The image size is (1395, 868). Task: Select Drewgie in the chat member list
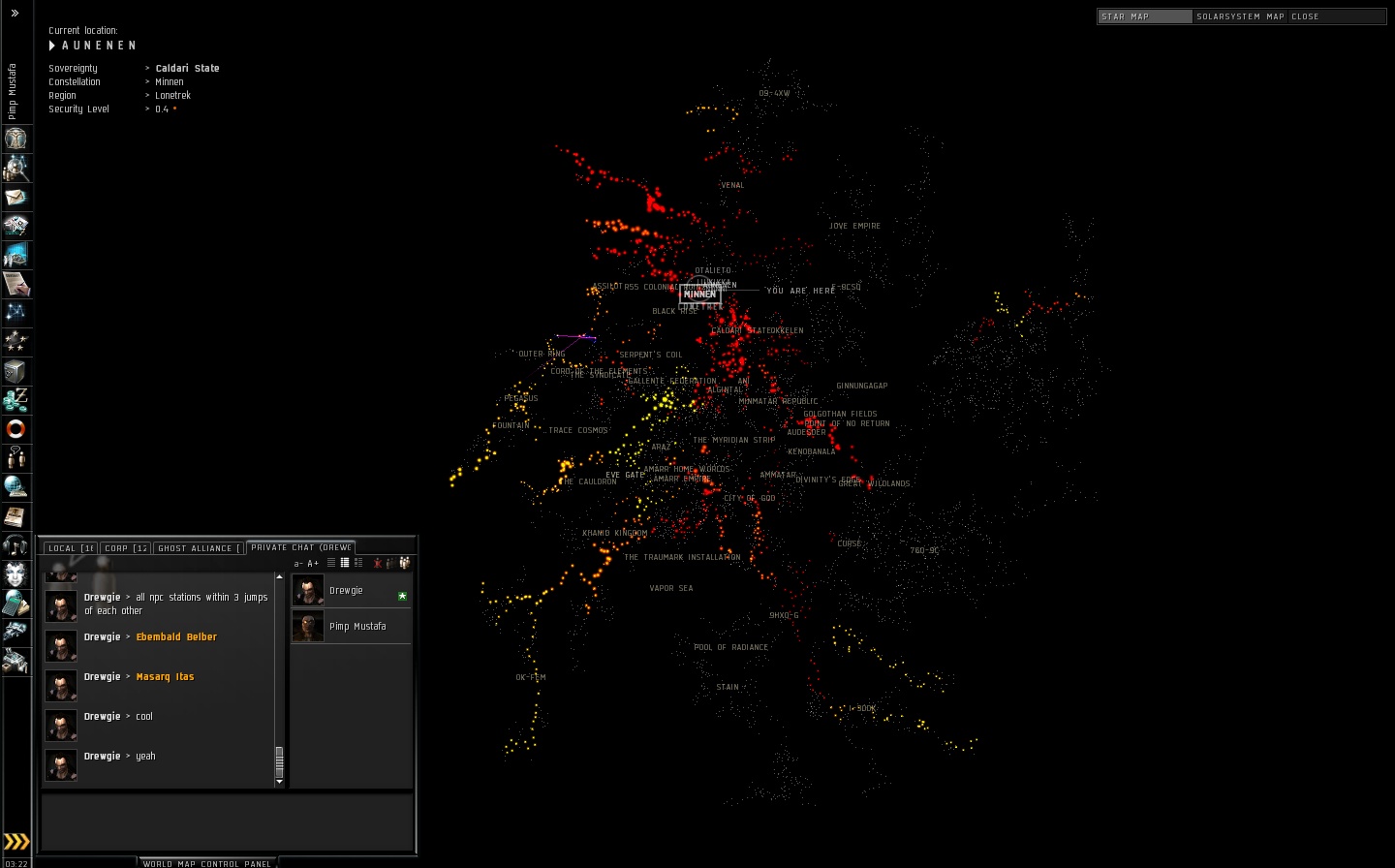(x=352, y=591)
